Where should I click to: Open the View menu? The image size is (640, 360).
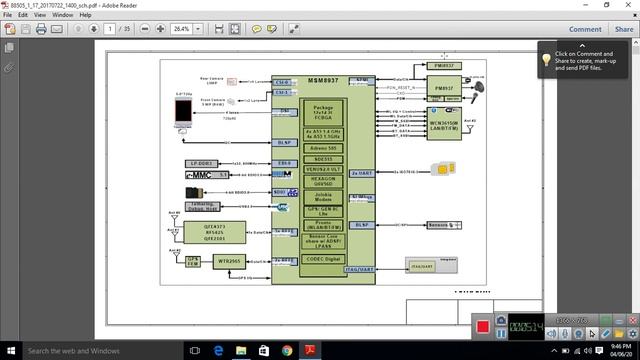pyautogui.click(x=40, y=15)
